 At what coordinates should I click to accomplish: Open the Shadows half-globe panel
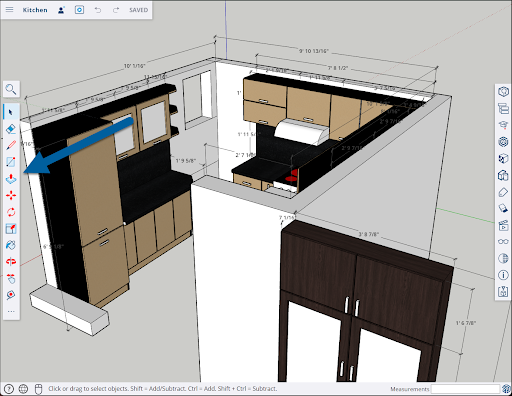click(x=503, y=258)
